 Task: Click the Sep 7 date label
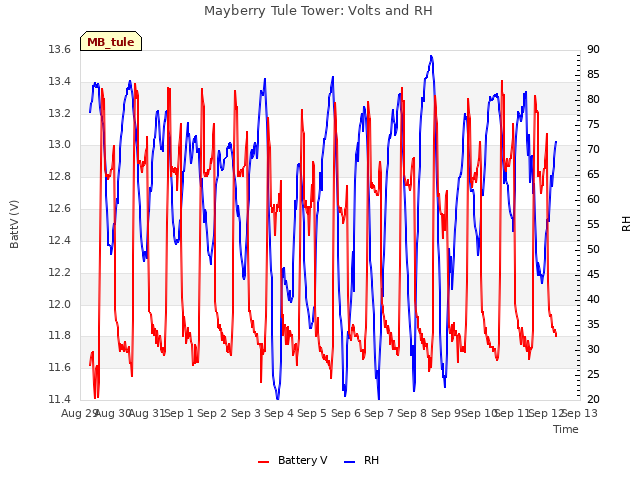pos(379,413)
